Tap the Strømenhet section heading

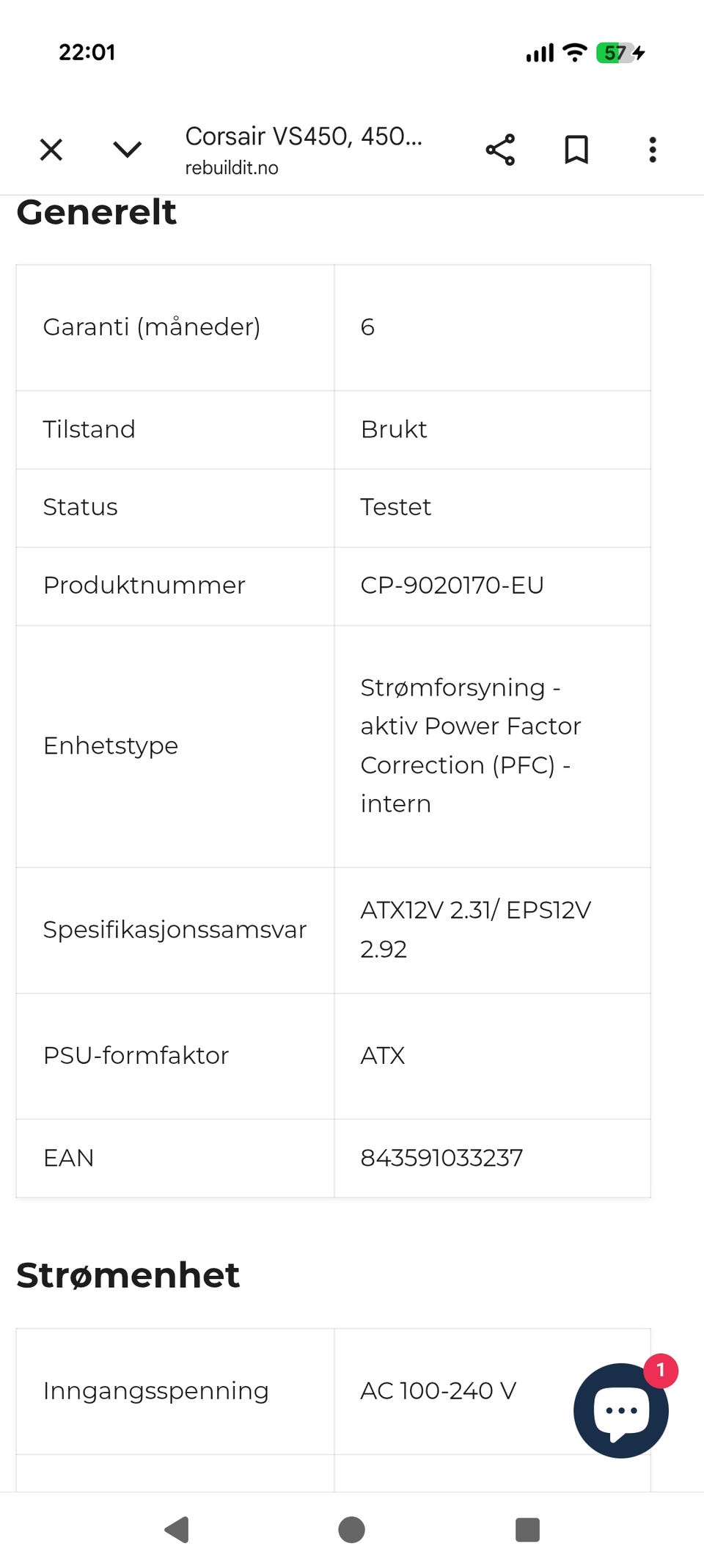[128, 1275]
